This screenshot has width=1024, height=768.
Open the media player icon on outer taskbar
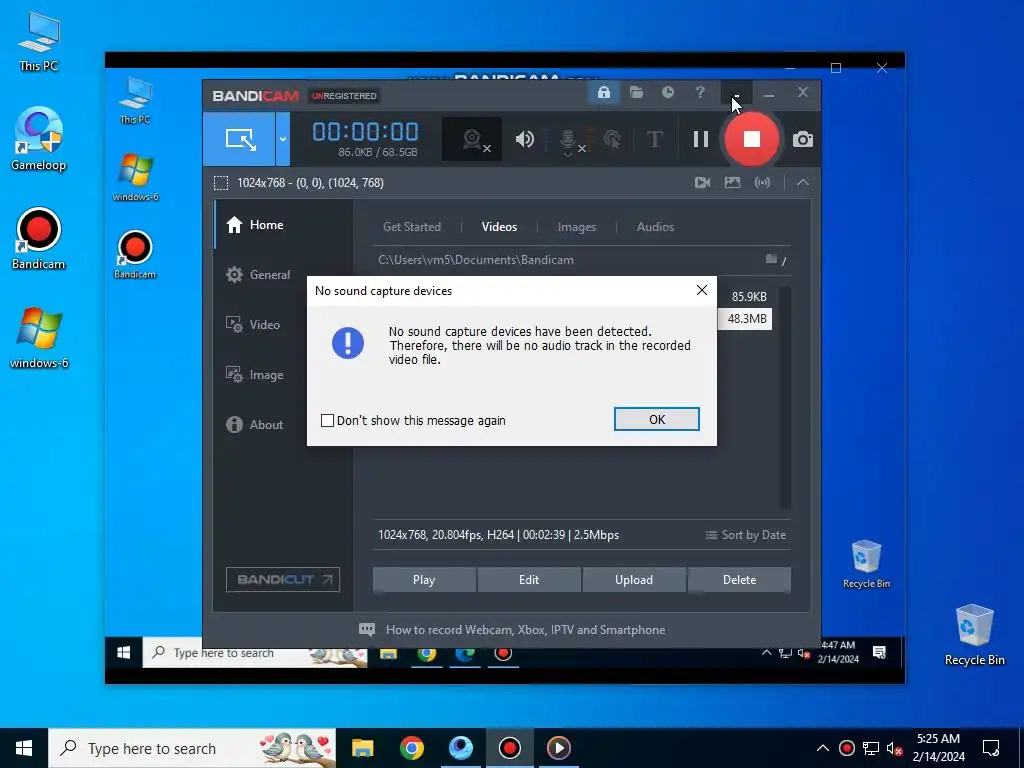pyautogui.click(x=558, y=748)
